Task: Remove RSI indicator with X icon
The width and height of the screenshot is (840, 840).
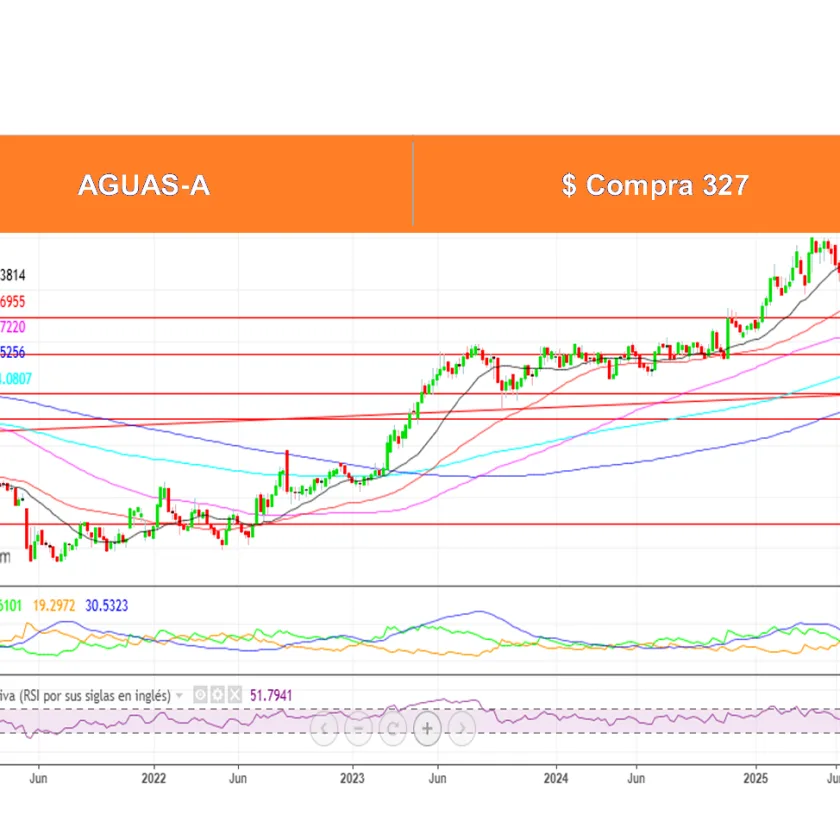Action: coord(235,695)
